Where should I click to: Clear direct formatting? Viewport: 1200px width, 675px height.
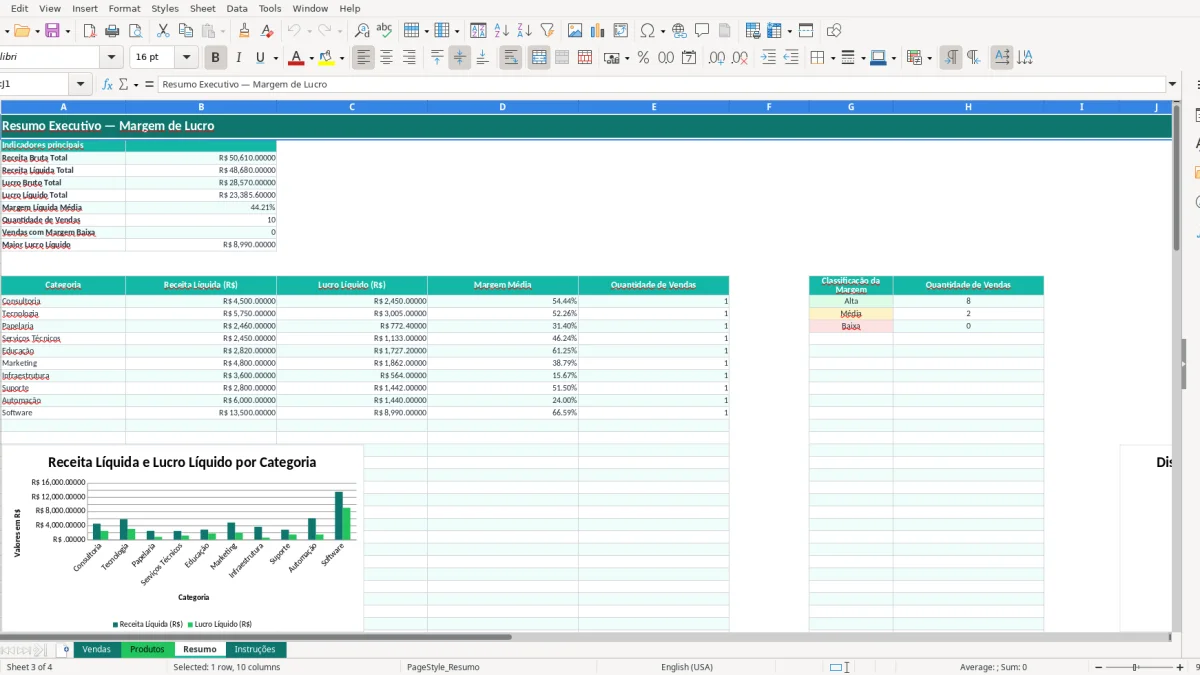[267, 31]
